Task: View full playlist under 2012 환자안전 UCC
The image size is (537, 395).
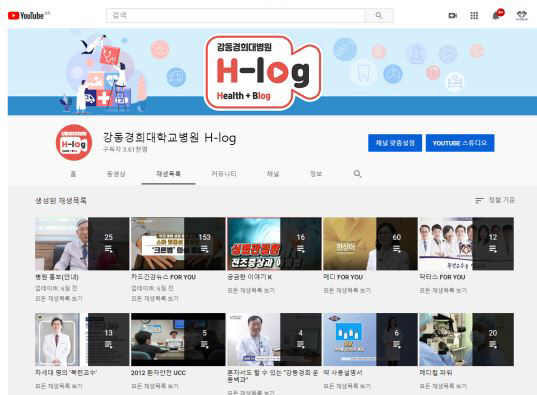Action: pos(155,386)
